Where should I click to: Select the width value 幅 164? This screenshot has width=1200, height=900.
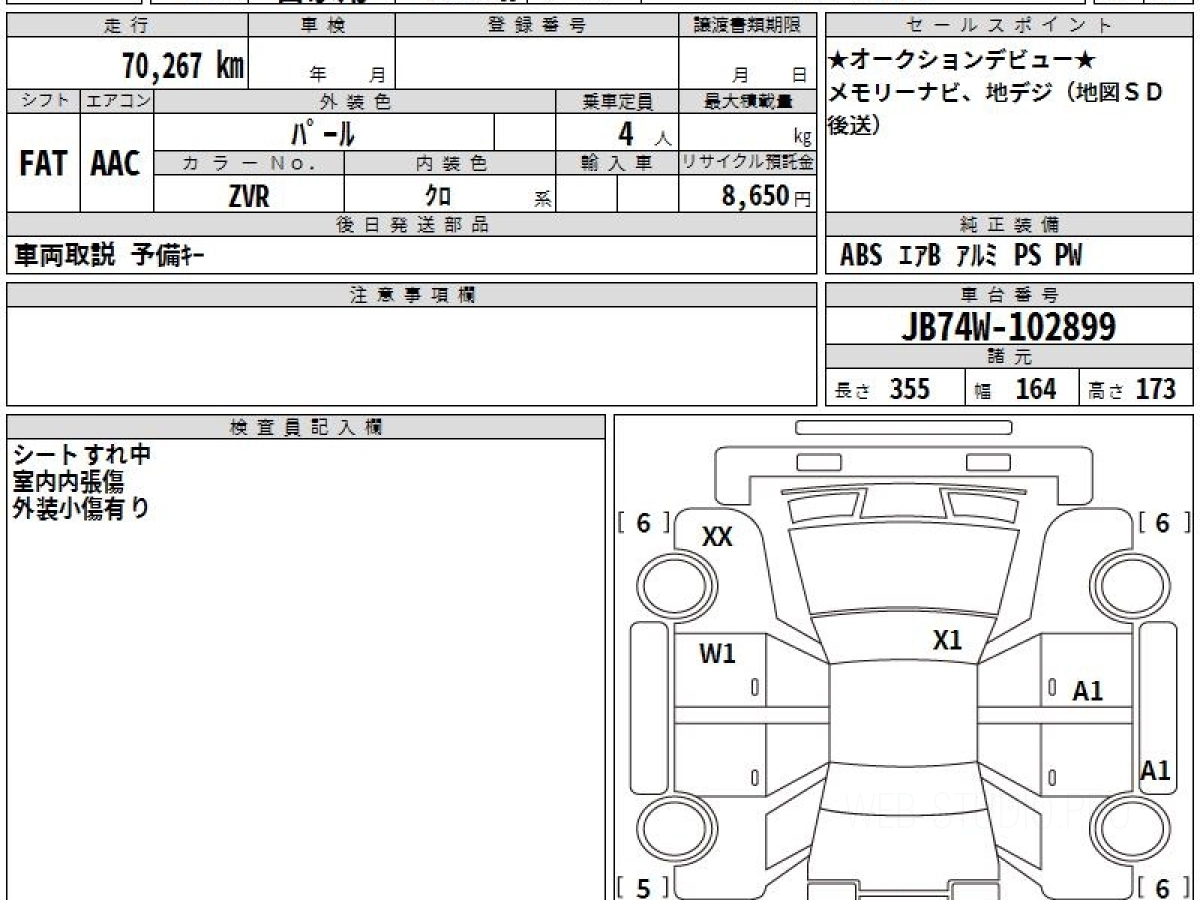pos(1015,389)
